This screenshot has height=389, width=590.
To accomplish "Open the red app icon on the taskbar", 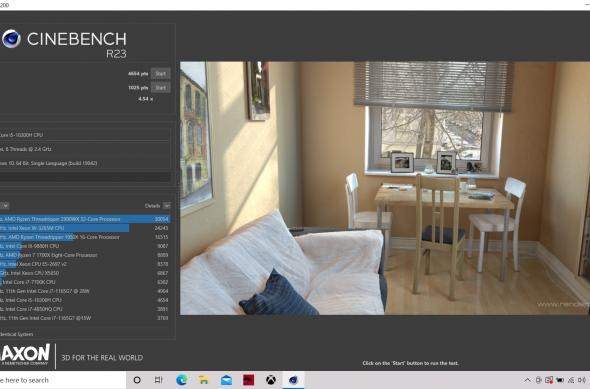I will [x=248, y=380].
